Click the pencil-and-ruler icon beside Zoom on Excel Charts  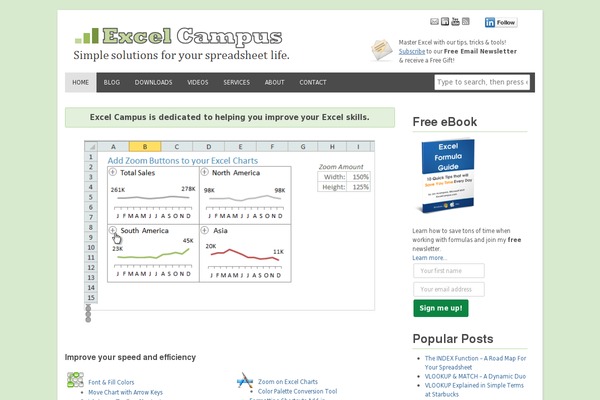(x=245, y=380)
